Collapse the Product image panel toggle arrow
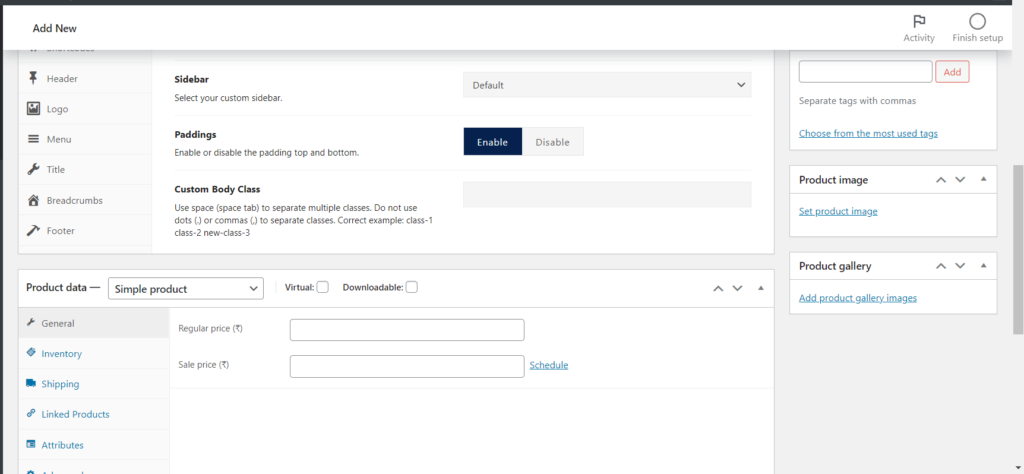This screenshot has height=474, width=1024. (x=983, y=180)
